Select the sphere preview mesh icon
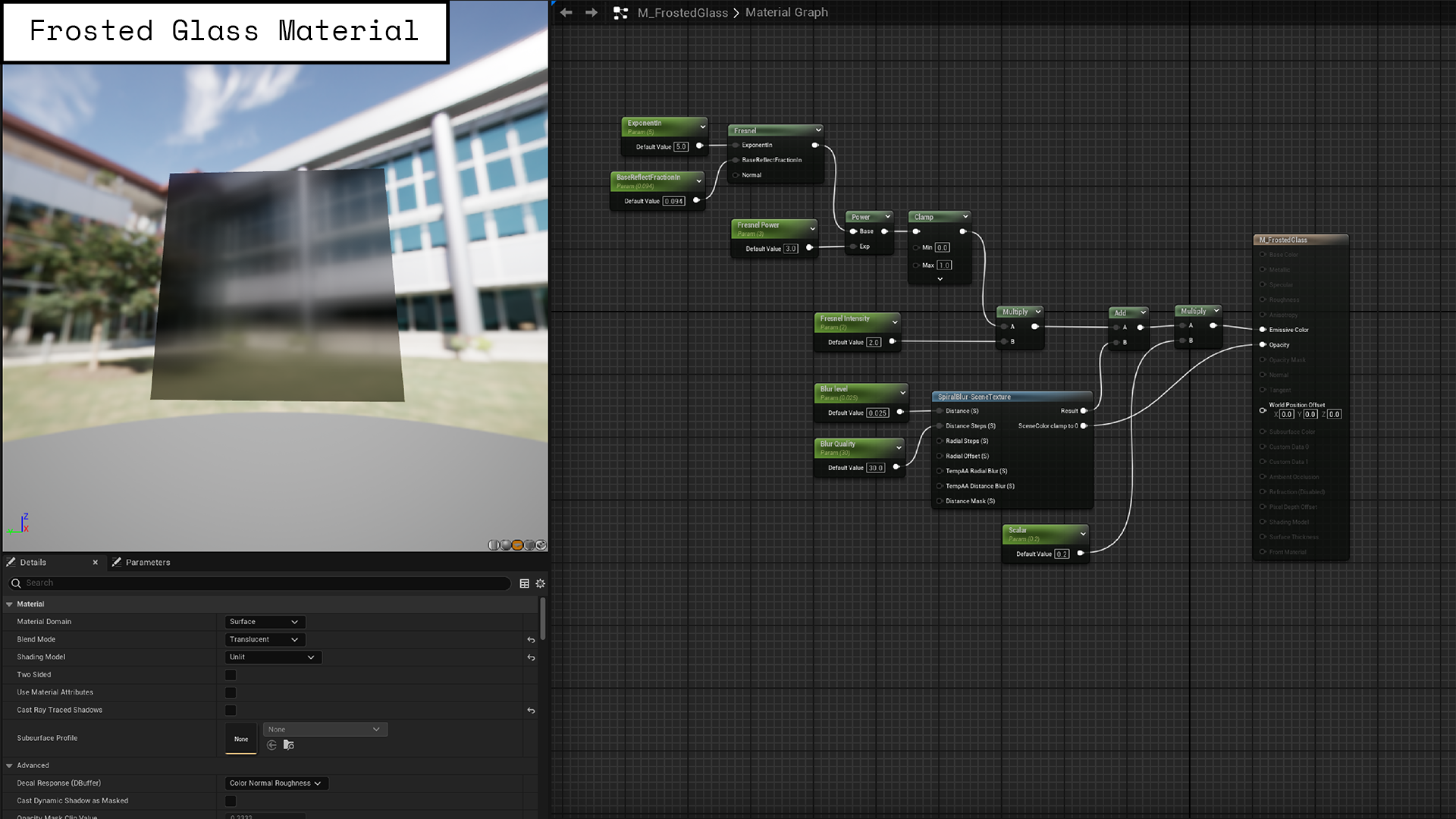 click(x=506, y=545)
